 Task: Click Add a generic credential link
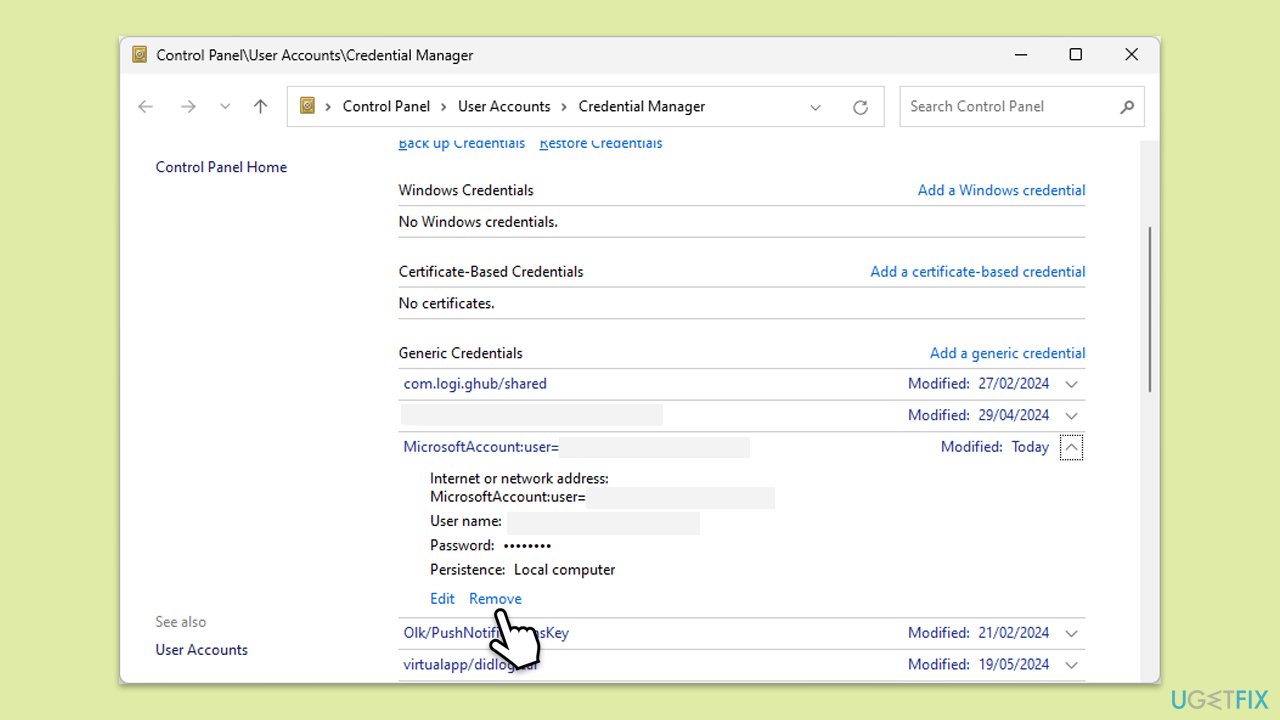click(x=1007, y=353)
